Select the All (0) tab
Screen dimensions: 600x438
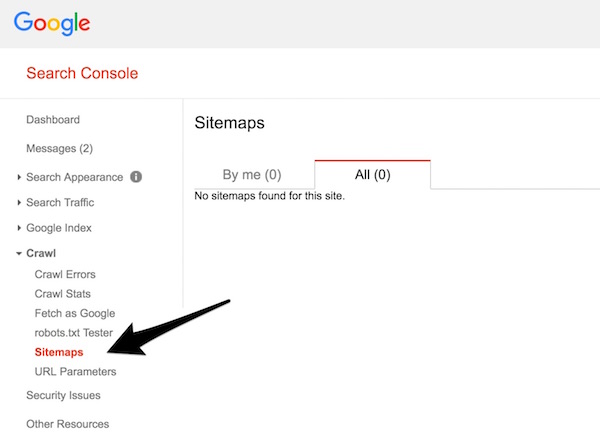pyautogui.click(x=373, y=175)
